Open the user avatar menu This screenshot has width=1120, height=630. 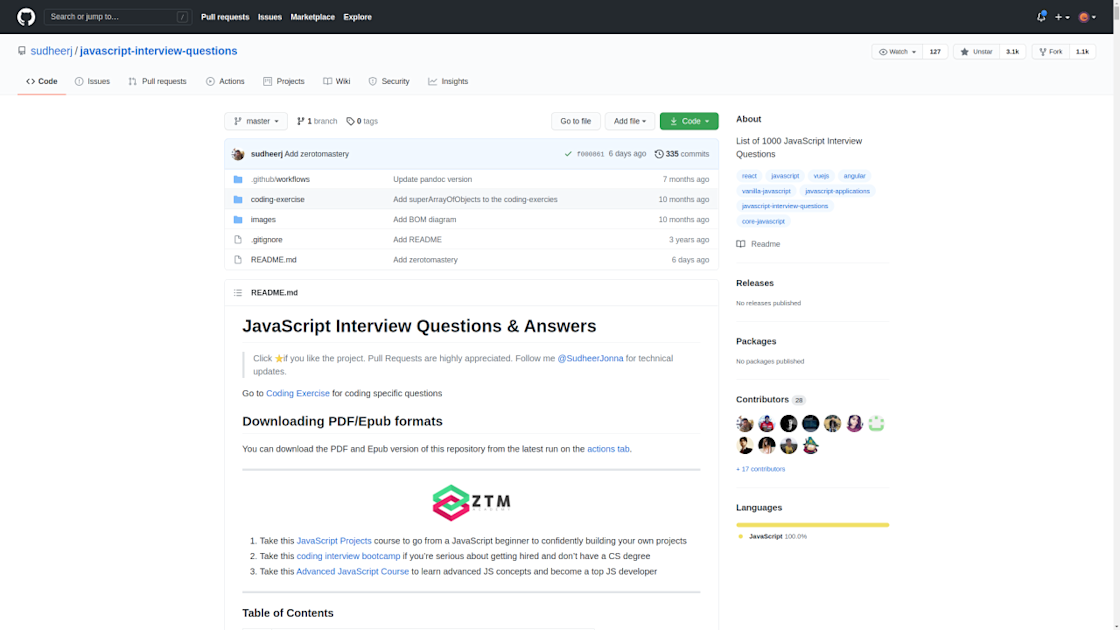[x=1087, y=16]
